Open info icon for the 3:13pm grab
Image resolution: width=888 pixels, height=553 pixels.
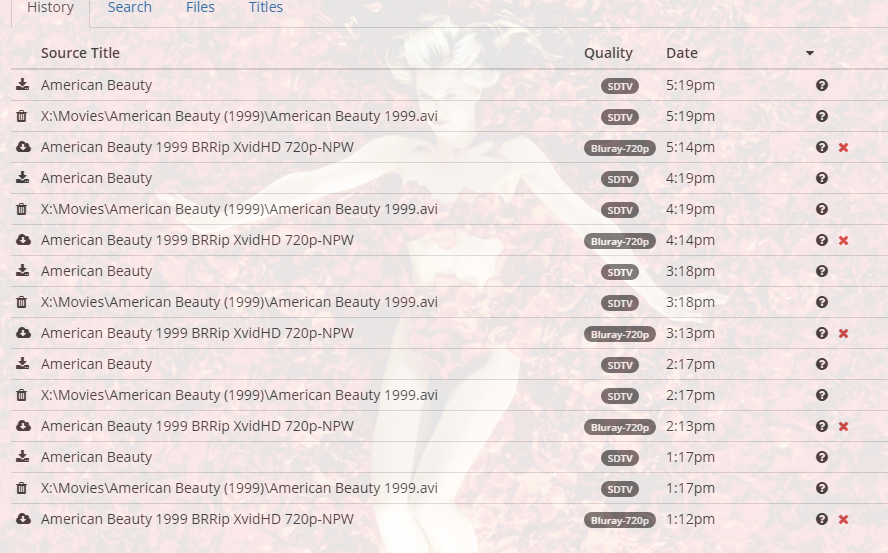822,333
